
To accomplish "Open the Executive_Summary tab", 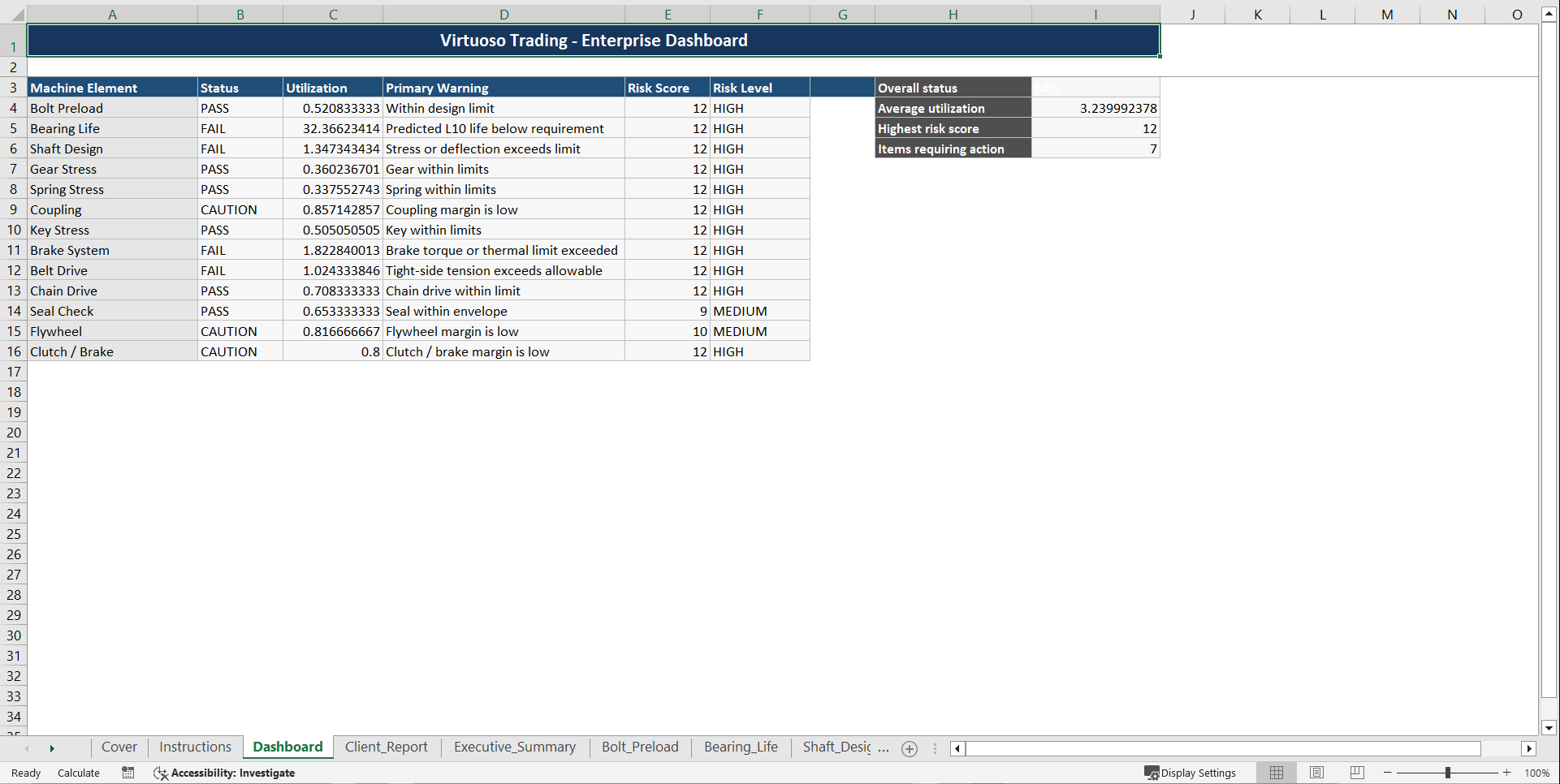I will [515, 747].
